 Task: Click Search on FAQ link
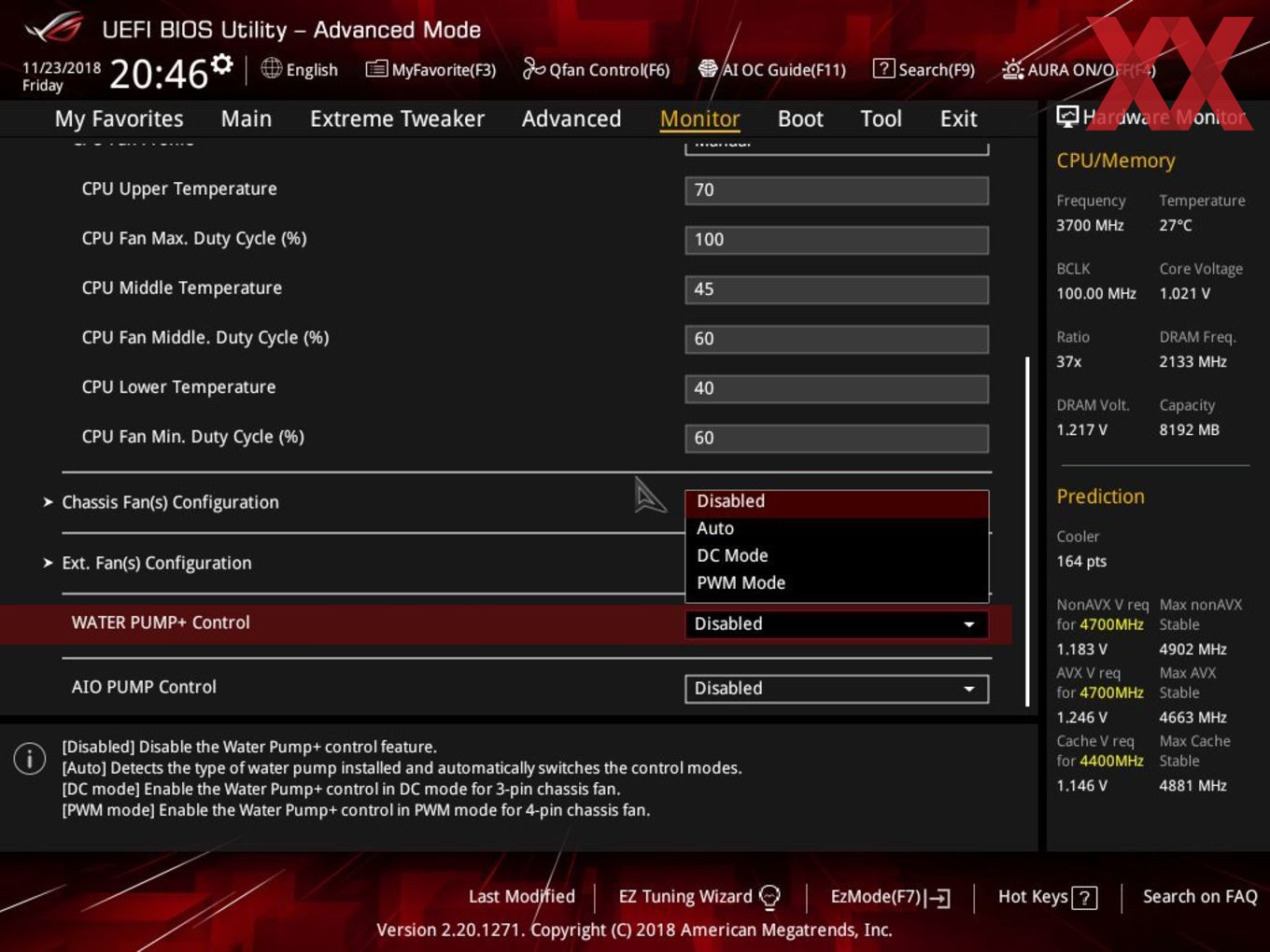click(x=1200, y=896)
